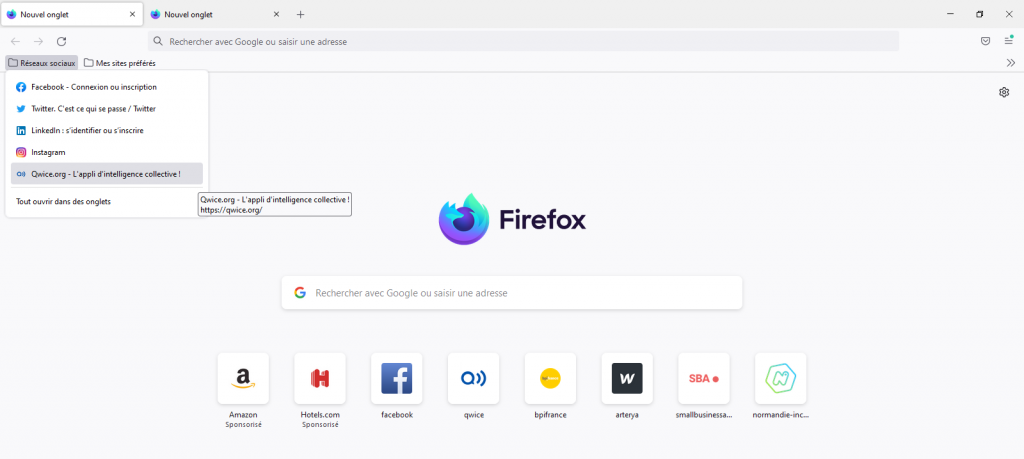Viewport: 1024px width, 459px height.
Task: Launch the qwice shortcut tile
Action: [473, 379]
